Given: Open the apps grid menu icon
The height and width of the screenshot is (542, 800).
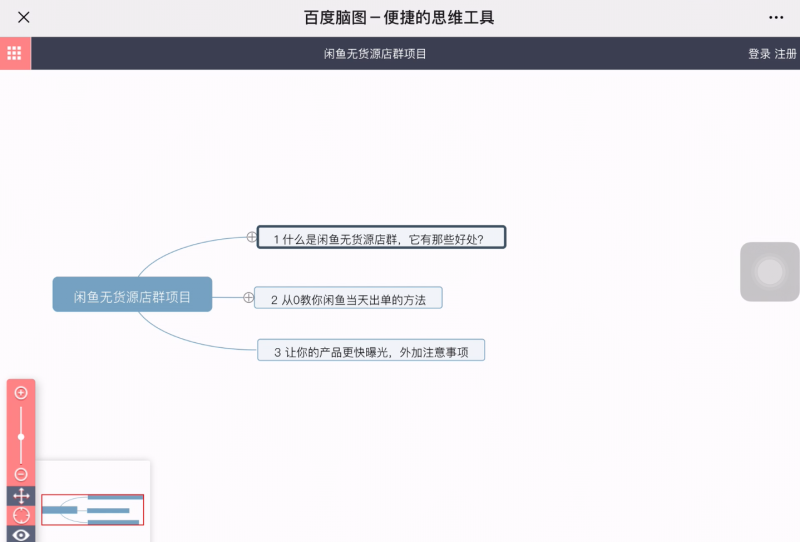Looking at the screenshot, I should 15,53.
